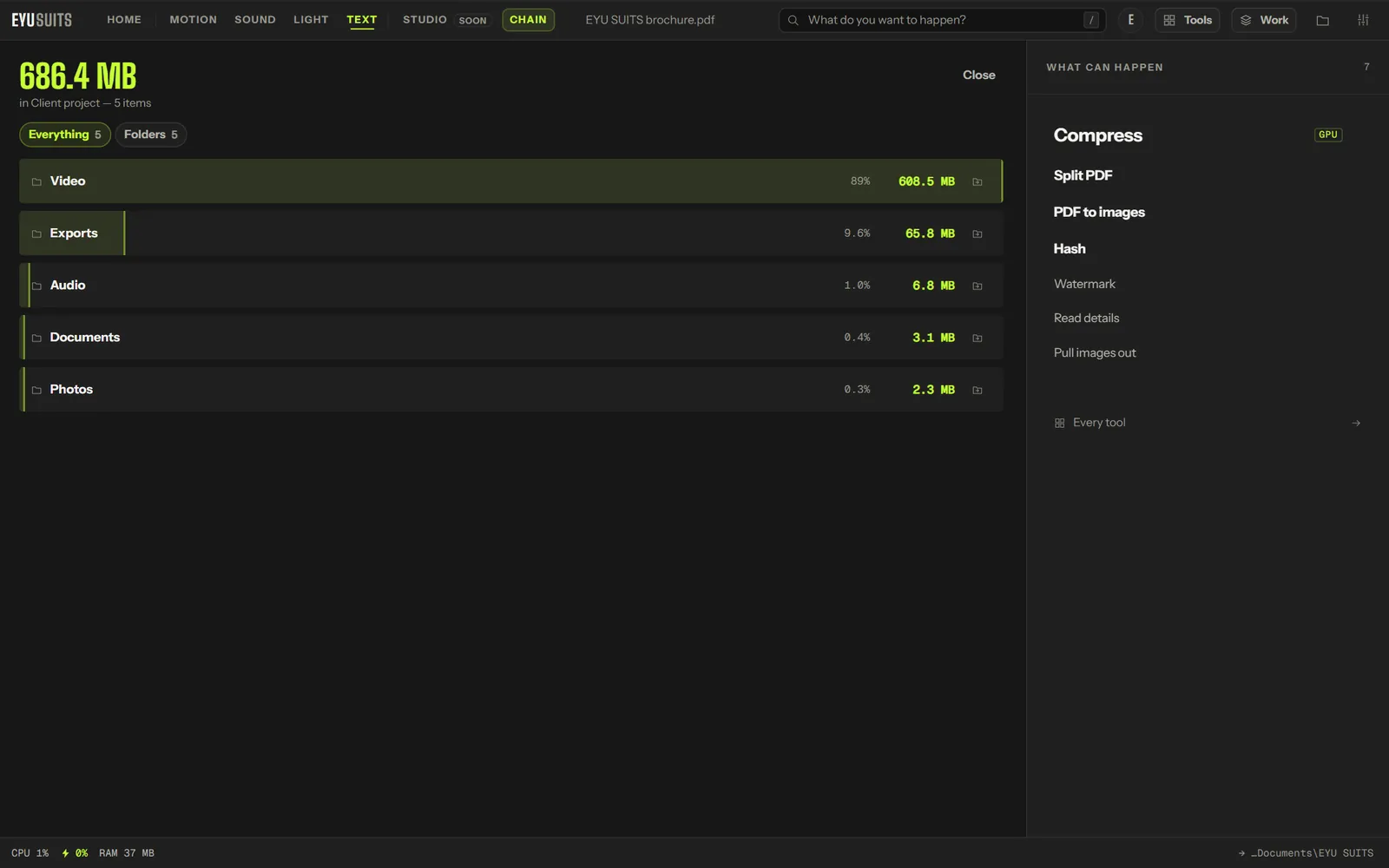
Task: Open the Work dropdown
Action: (x=1264, y=20)
